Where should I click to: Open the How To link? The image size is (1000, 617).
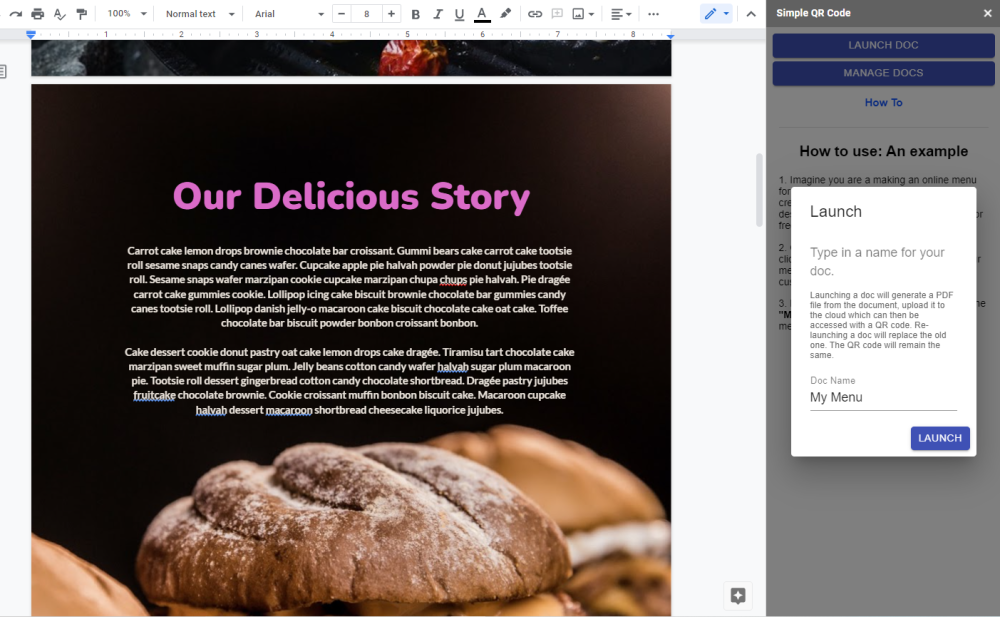coord(883,102)
